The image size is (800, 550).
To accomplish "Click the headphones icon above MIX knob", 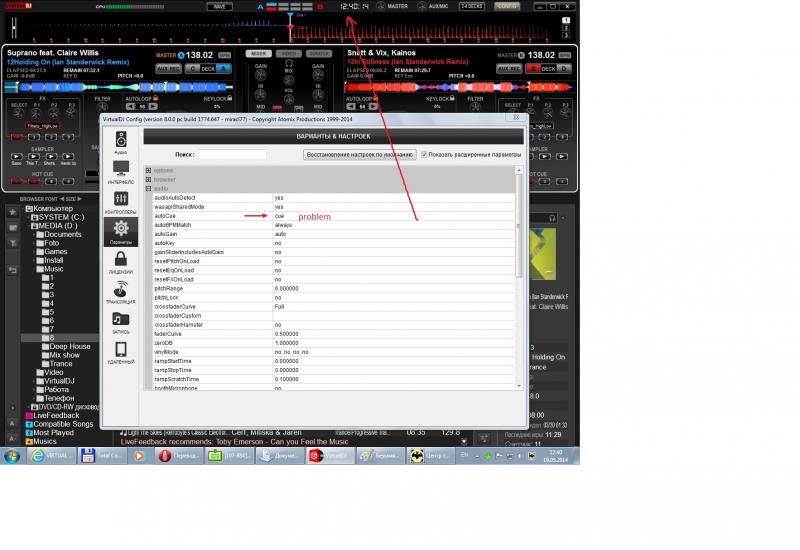I will (x=289, y=63).
